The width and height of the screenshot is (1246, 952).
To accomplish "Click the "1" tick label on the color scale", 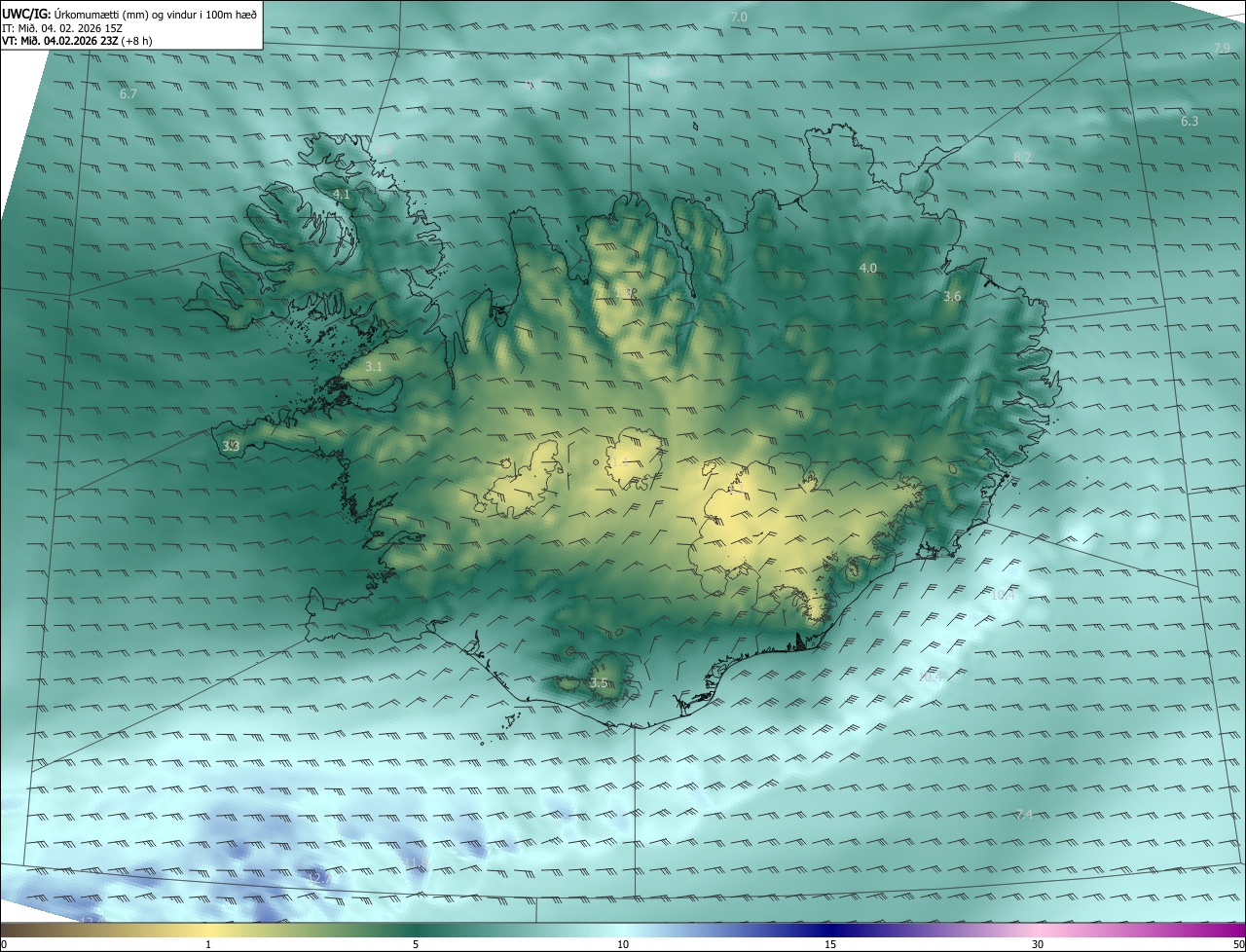I will 208,944.
